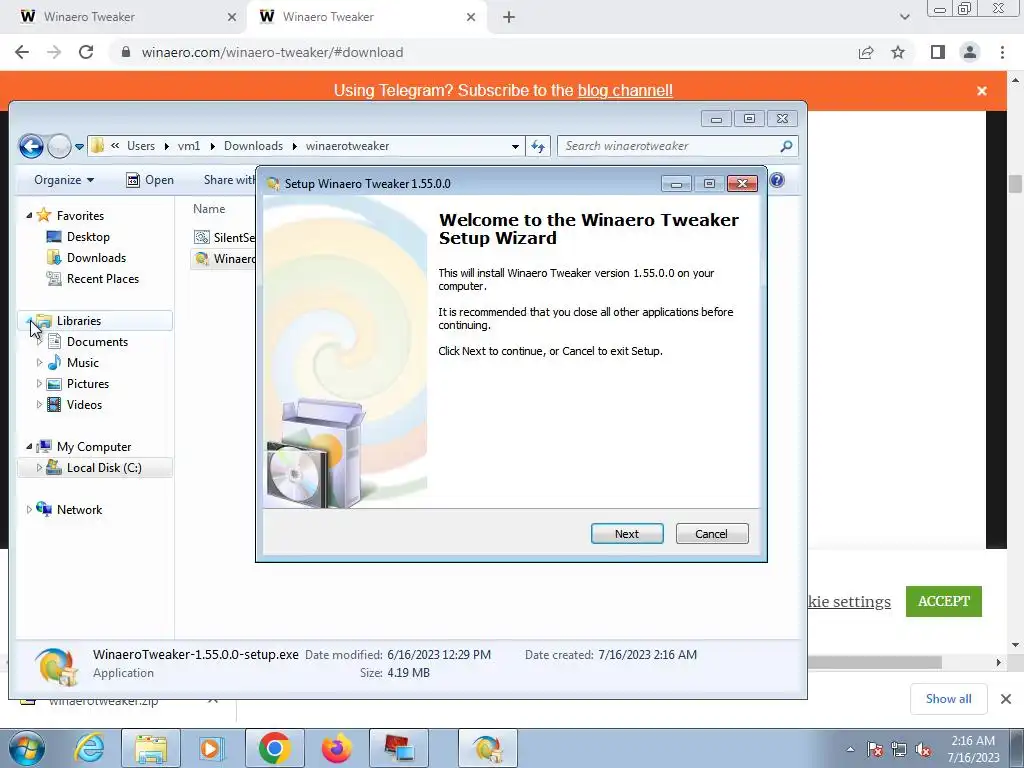Click the Name column header
Viewport: 1024px width, 768px height.
coord(209,209)
